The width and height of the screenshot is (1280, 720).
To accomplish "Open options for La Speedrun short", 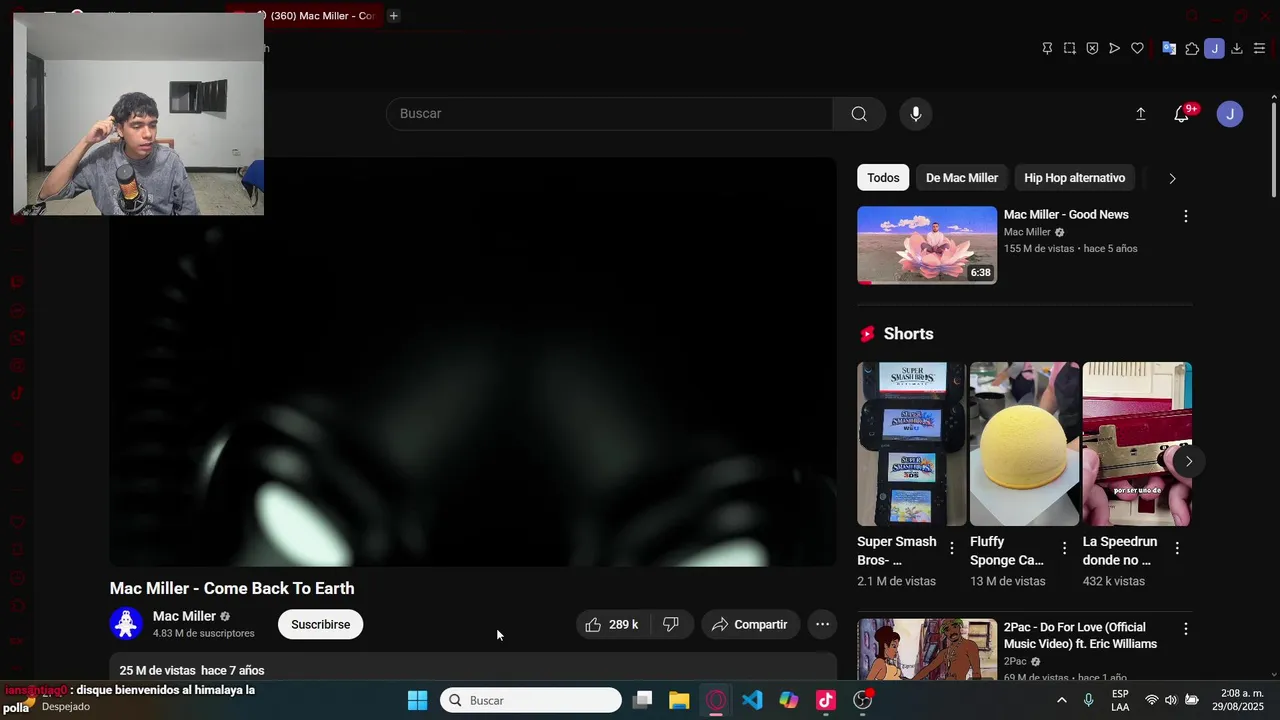I will (x=1177, y=548).
